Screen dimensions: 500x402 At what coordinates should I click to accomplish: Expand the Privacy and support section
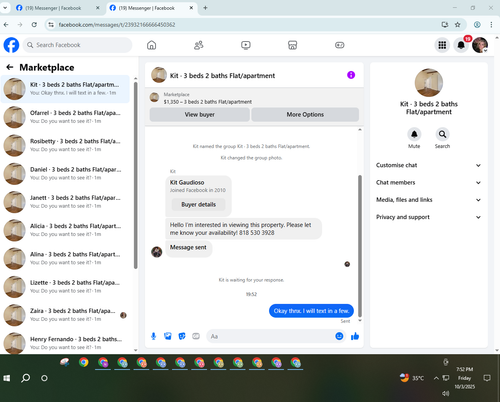click(428, 217)
